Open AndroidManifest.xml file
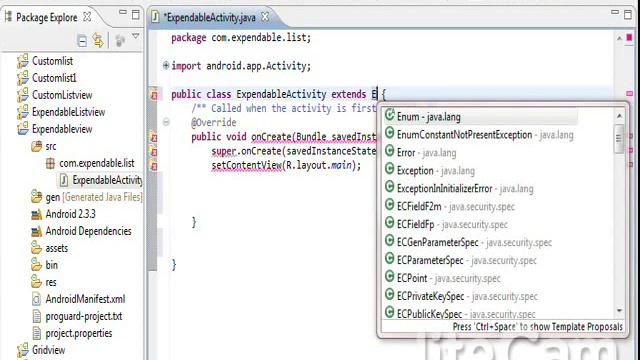Screen dimensions: 640x360 [85, 299]
